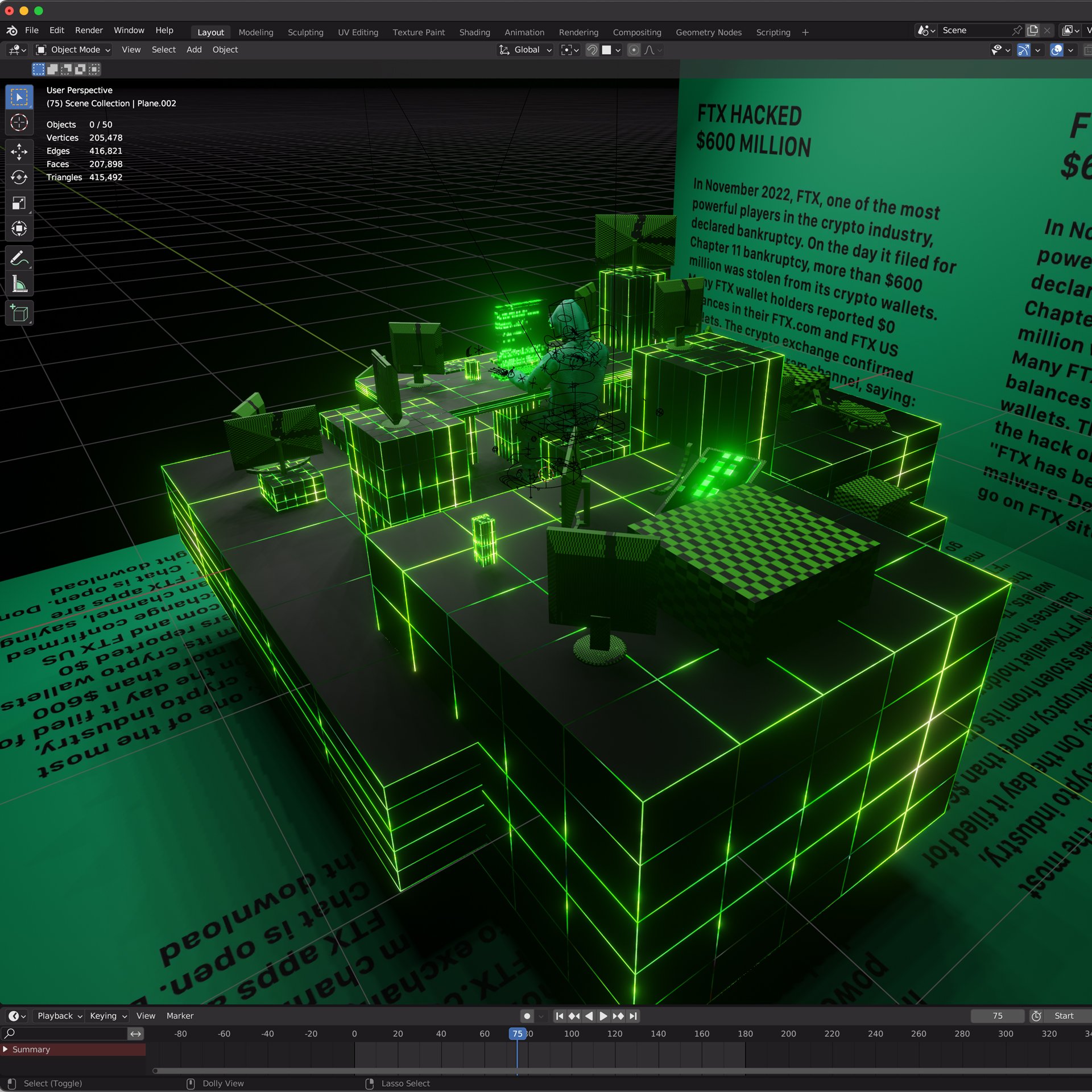Add a new workspace with plus button
The width and height of the screenshot is (1092, 1092).
pyautogui.click(x=805, y=32)
